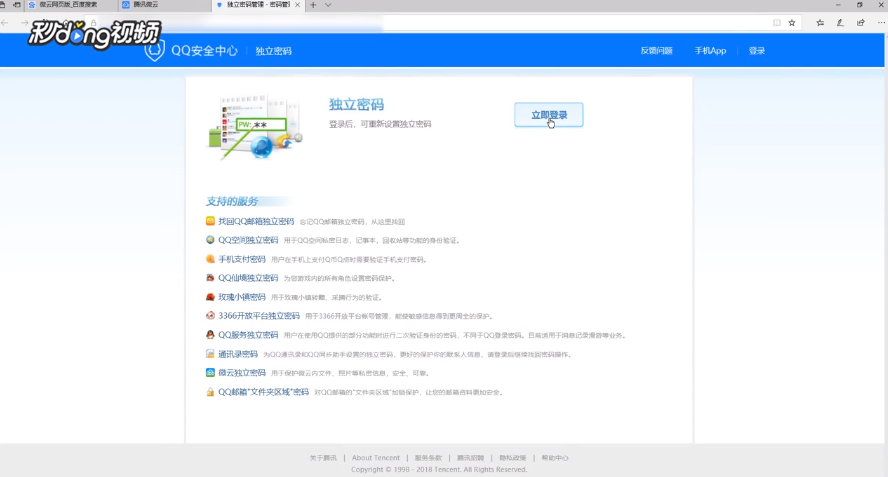Screen dimensions: 888x477
Task: Click the QQ空间 icon
Action: [210, 240]
